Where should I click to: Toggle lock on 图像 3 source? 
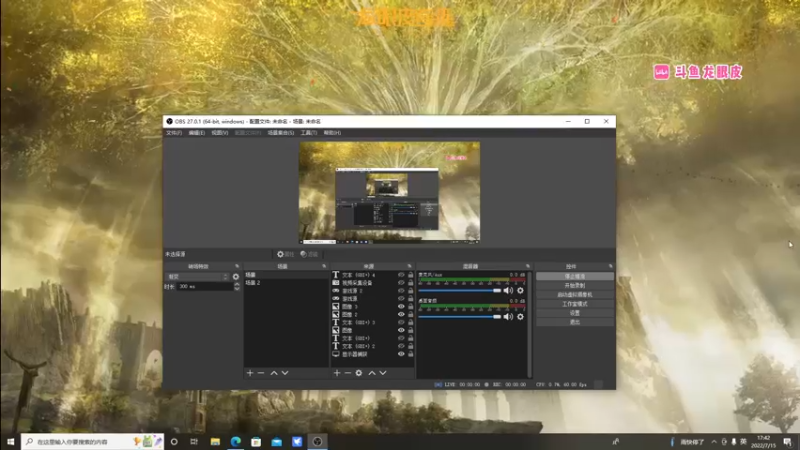[410, 307]
